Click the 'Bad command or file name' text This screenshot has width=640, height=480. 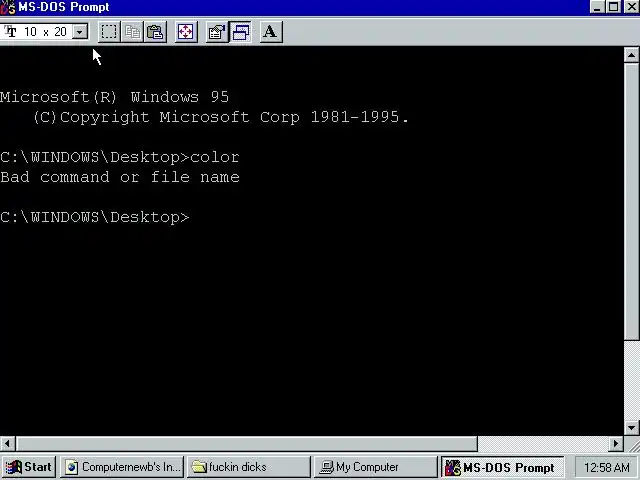tap(120, 177)
